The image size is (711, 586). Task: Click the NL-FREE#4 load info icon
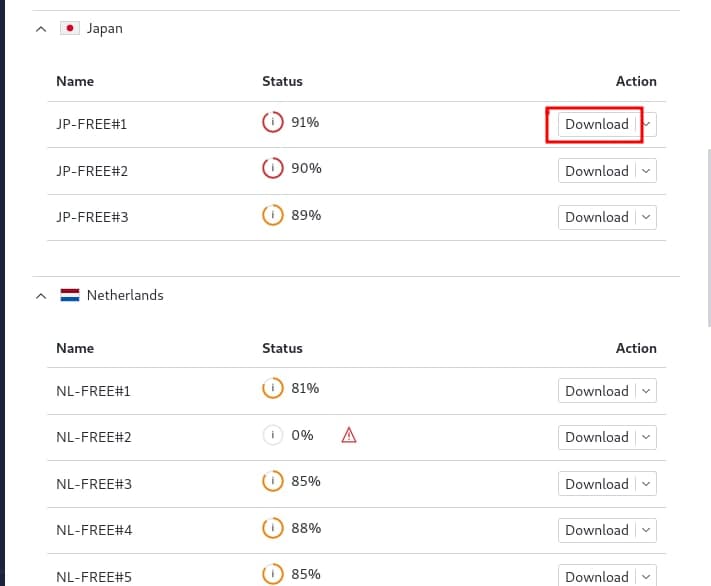tap(272, 528)
